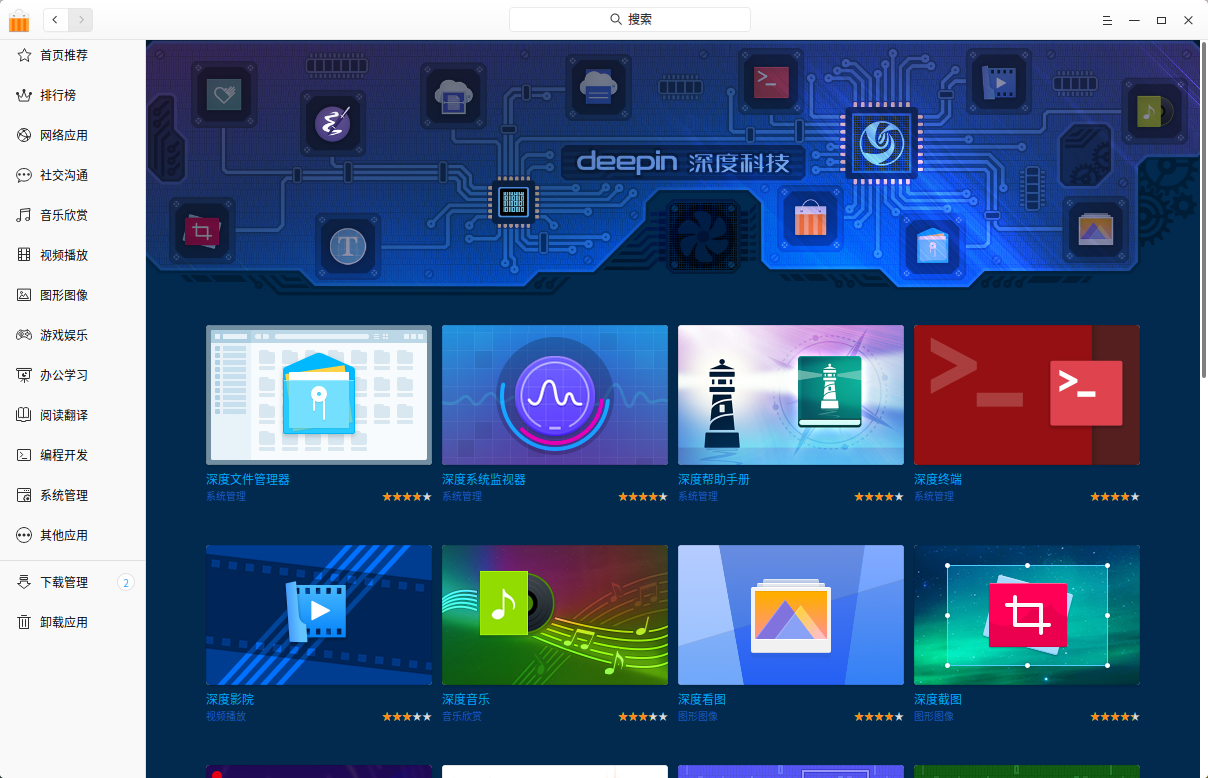Click 系统管理 category under 深度终端
Viewport: 1208px width, 778px height.
pyautogui.click(x=934, y=496)
